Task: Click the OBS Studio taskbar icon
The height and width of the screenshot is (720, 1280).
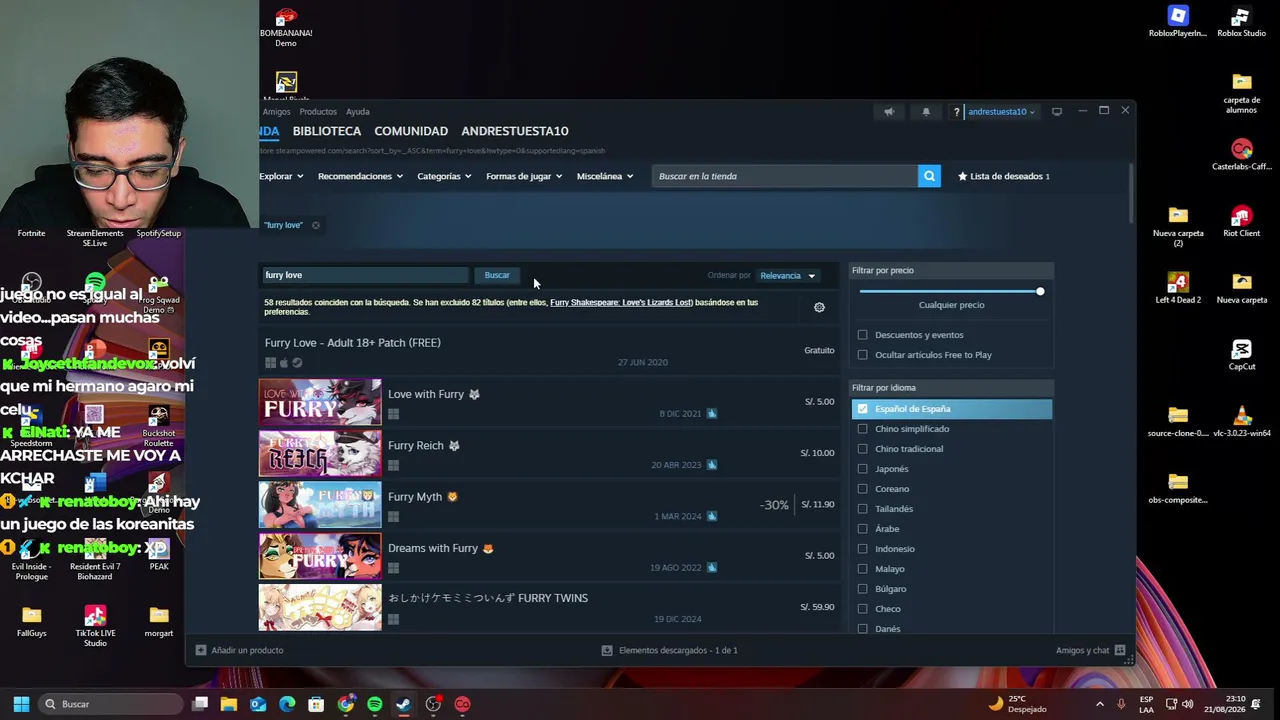Action: point(433,704)
